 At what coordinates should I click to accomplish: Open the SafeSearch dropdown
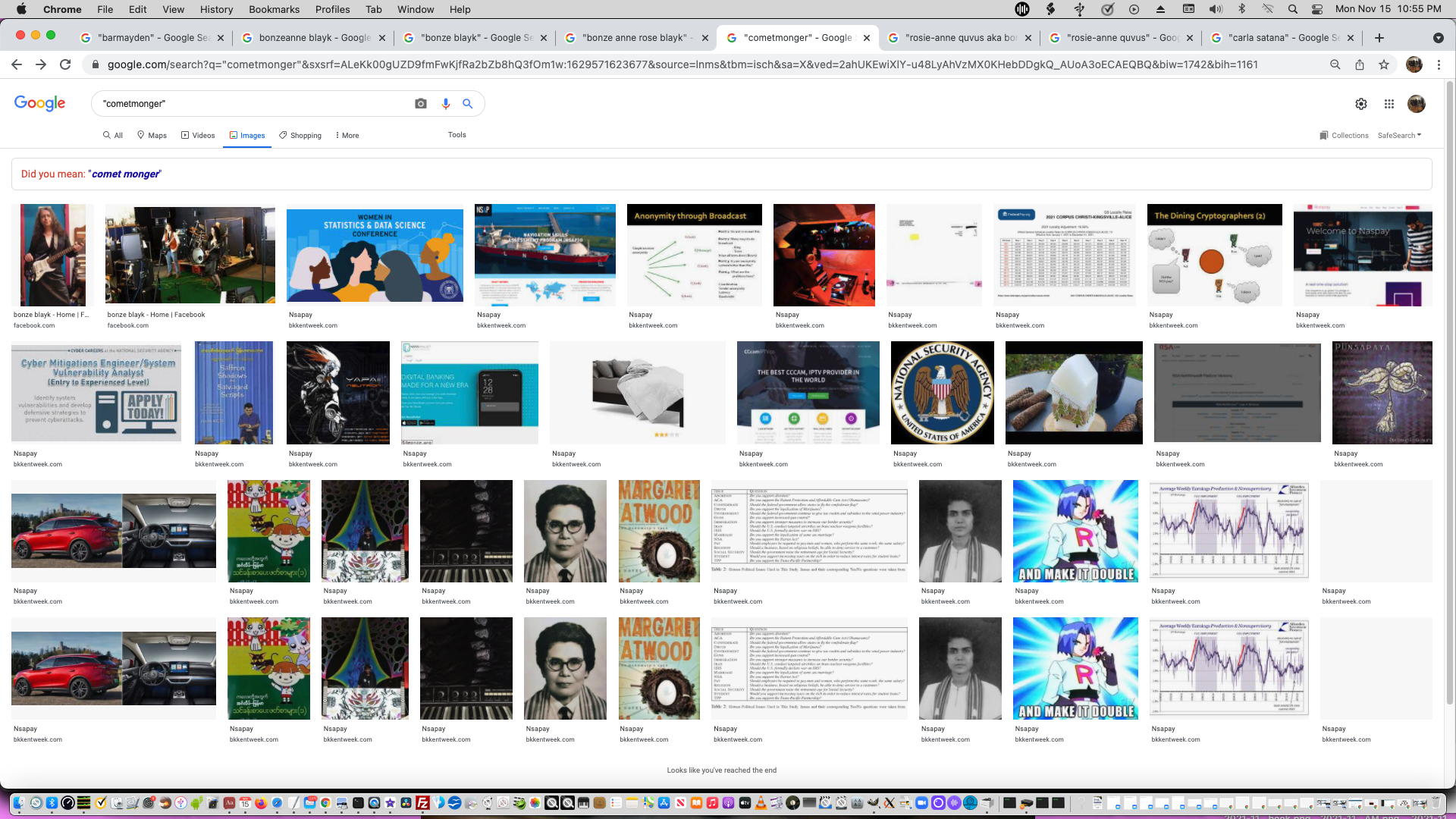click(1400, 136)
